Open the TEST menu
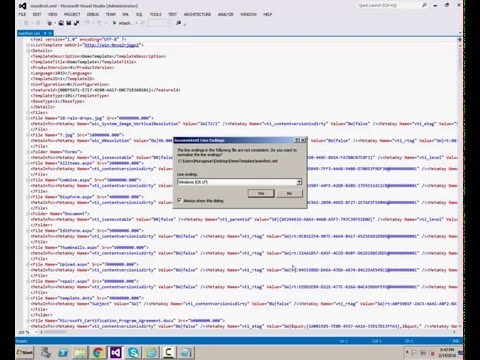Viewport: 480px width, 360px height. pos(172,14)
